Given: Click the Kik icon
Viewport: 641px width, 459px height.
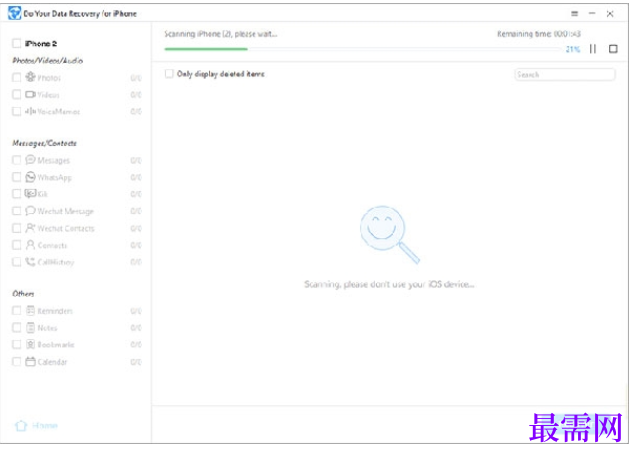Looking at the screenshot, I should point(31,193).
